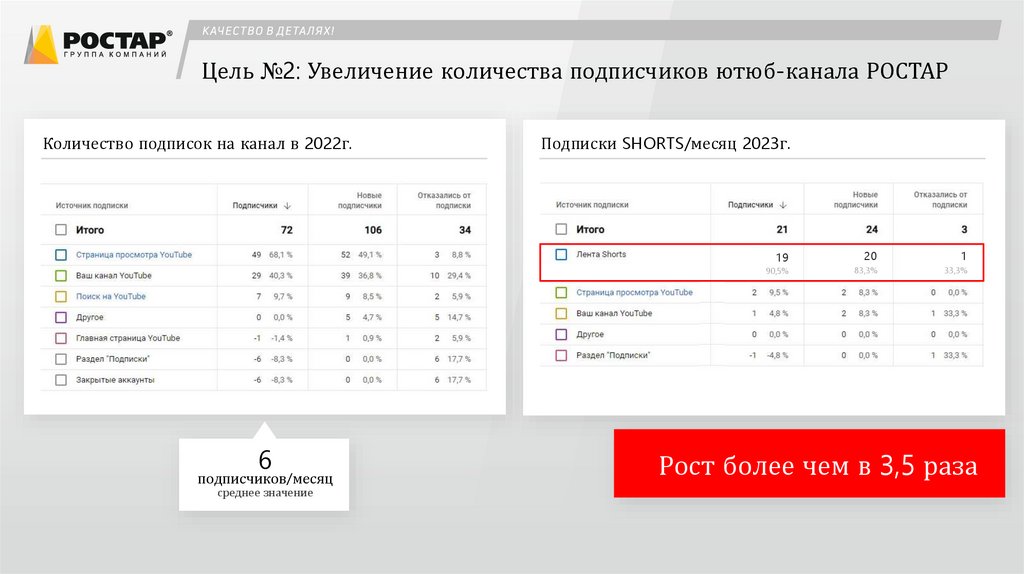
Task: Click the Закрытые аккаунты row label
Action: click(115, 380)
